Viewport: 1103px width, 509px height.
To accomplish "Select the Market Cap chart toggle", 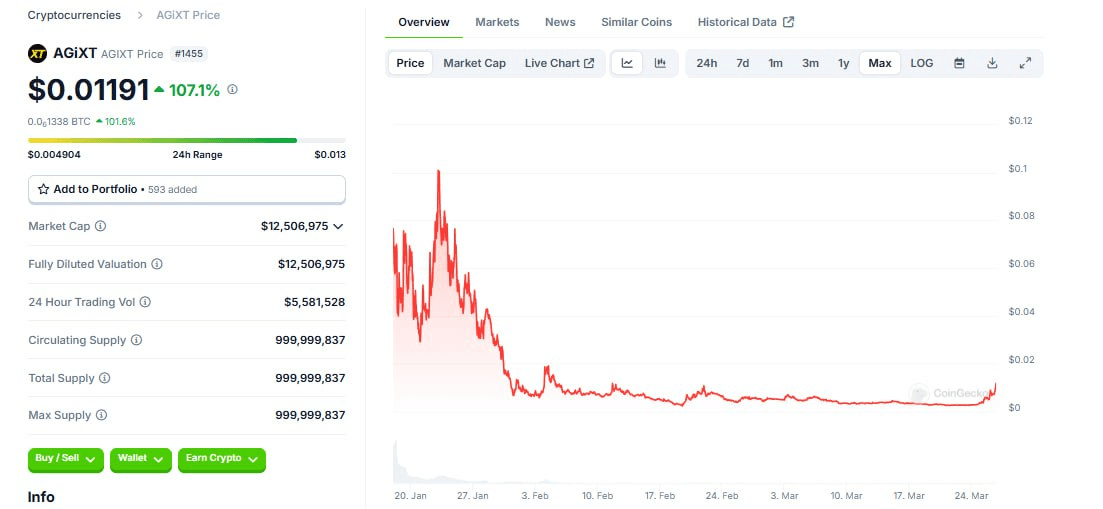I will click(x=474, y=63).
